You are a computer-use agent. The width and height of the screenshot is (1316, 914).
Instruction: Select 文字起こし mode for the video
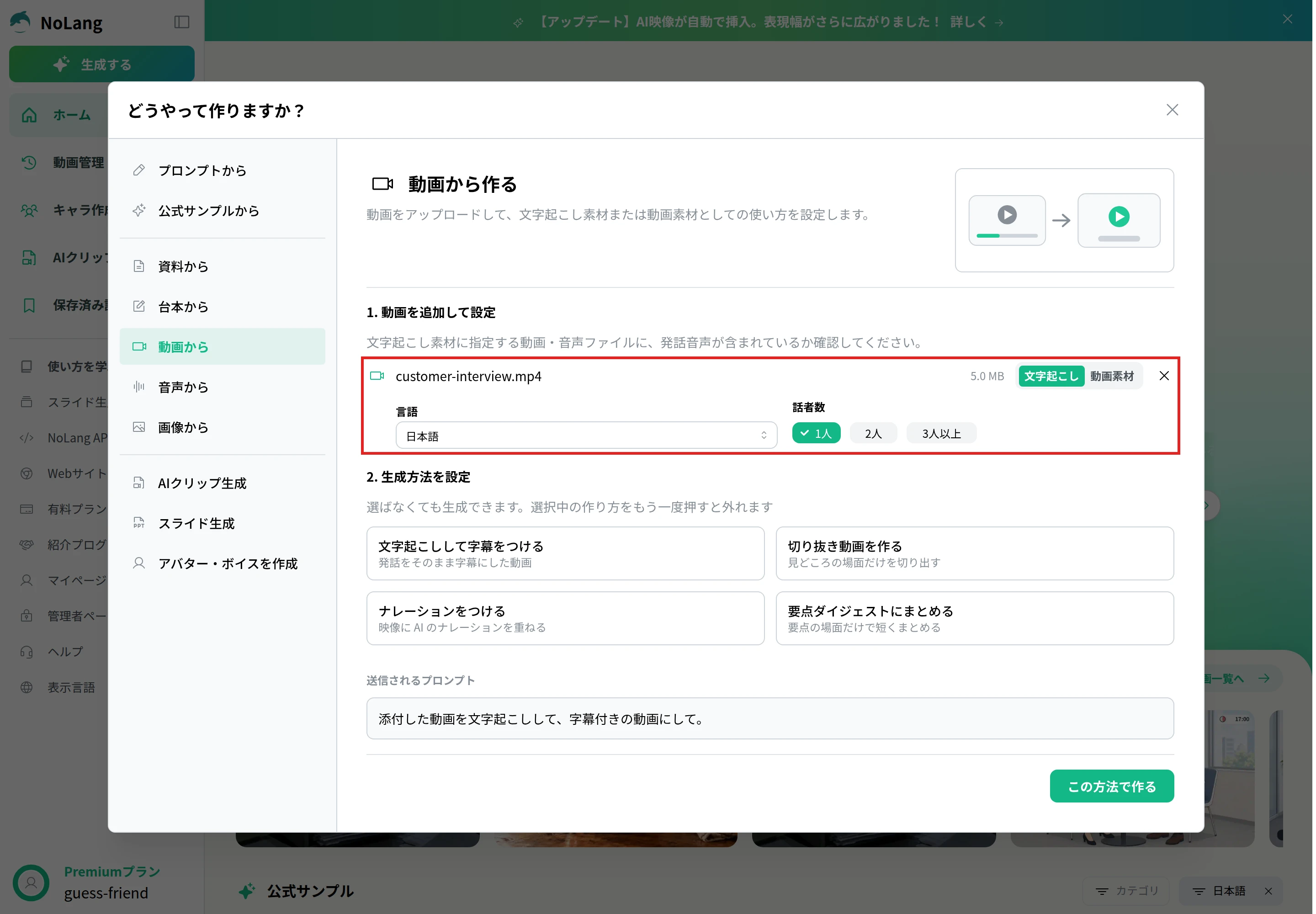1051,376
